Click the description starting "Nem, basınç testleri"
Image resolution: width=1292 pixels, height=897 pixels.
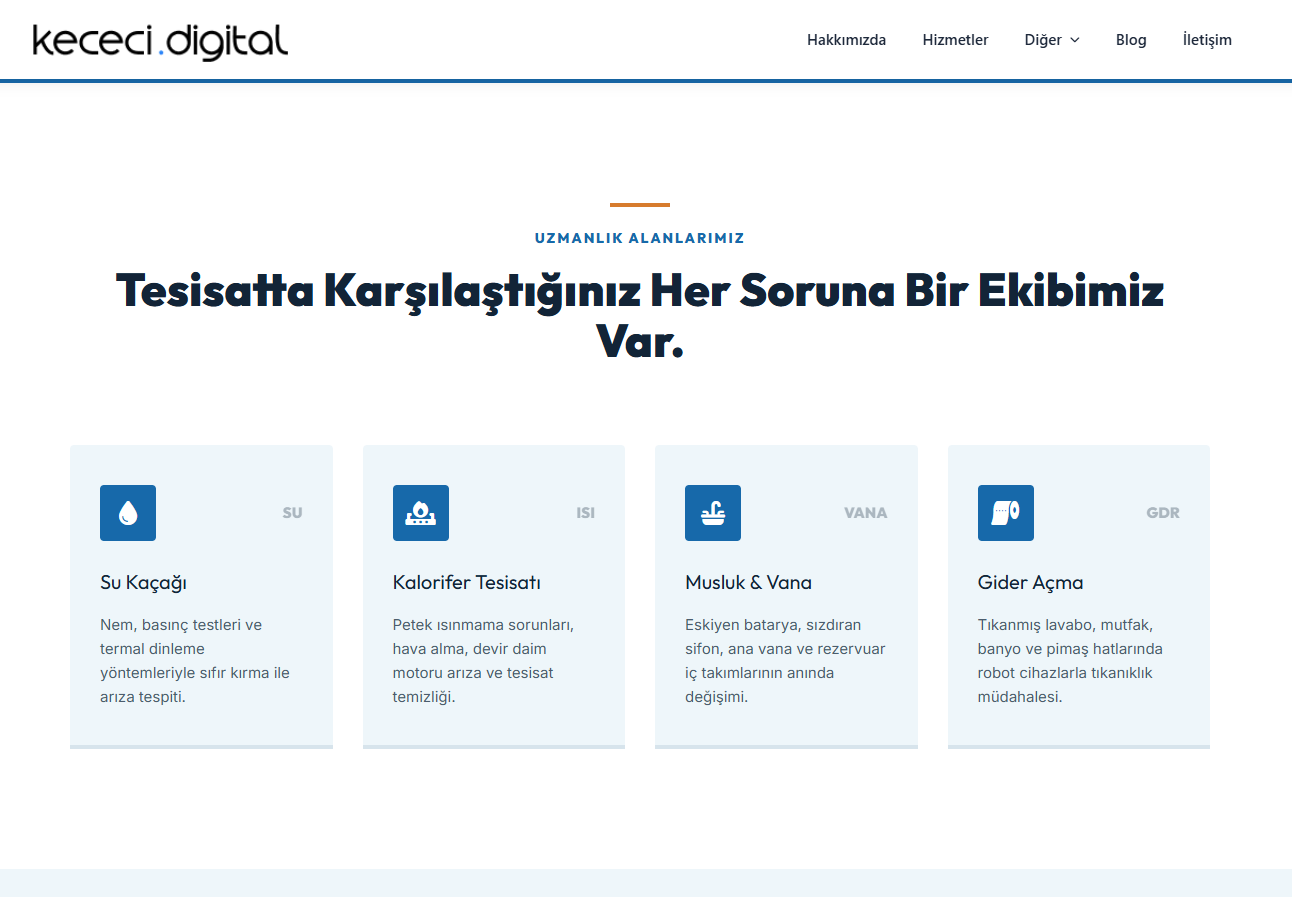[x=195, y=661]
